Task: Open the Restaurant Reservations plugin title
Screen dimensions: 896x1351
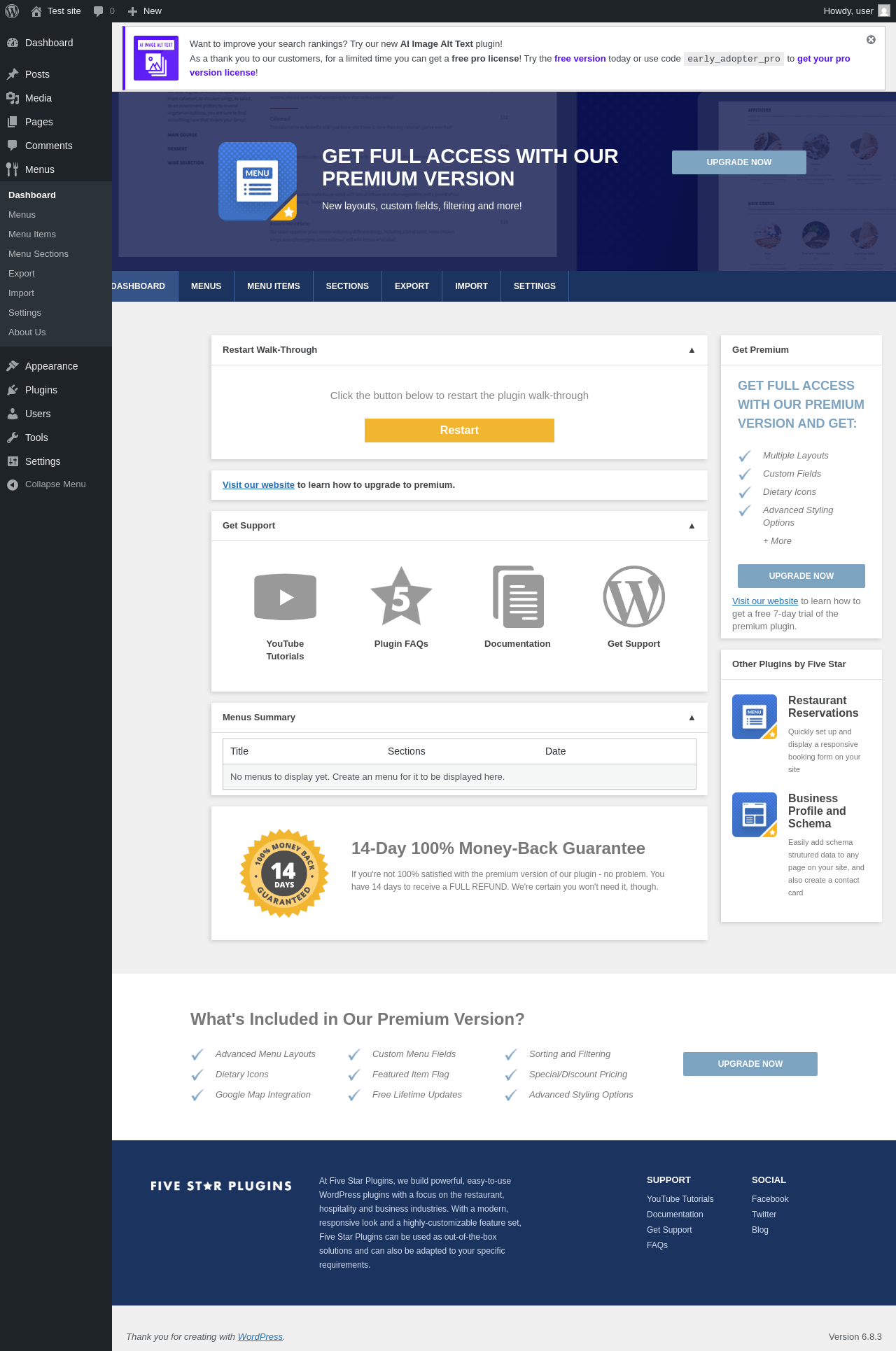Action: pos(823,707)
